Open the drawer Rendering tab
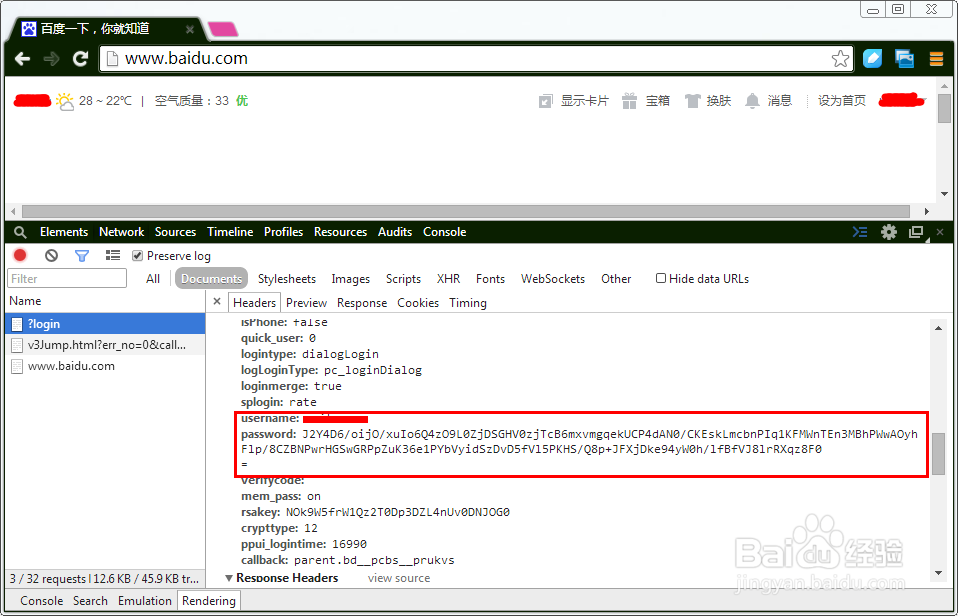 pyautogui.click(x=209, y=601)
